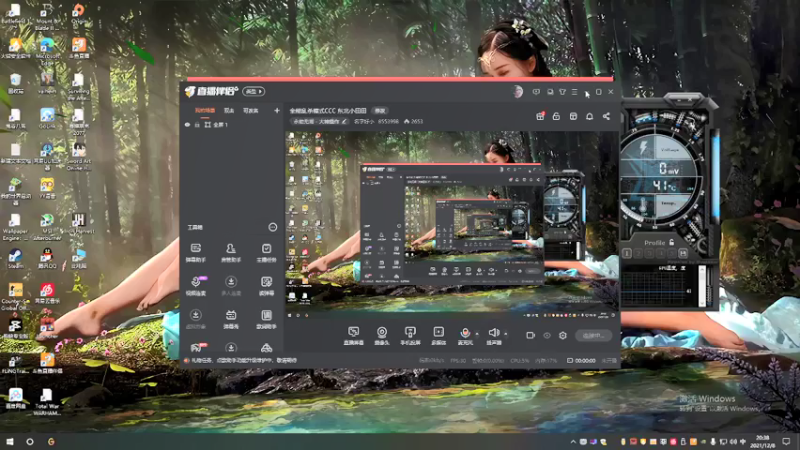Open the 主播任务 streamer tasks tool

[266, 253]
